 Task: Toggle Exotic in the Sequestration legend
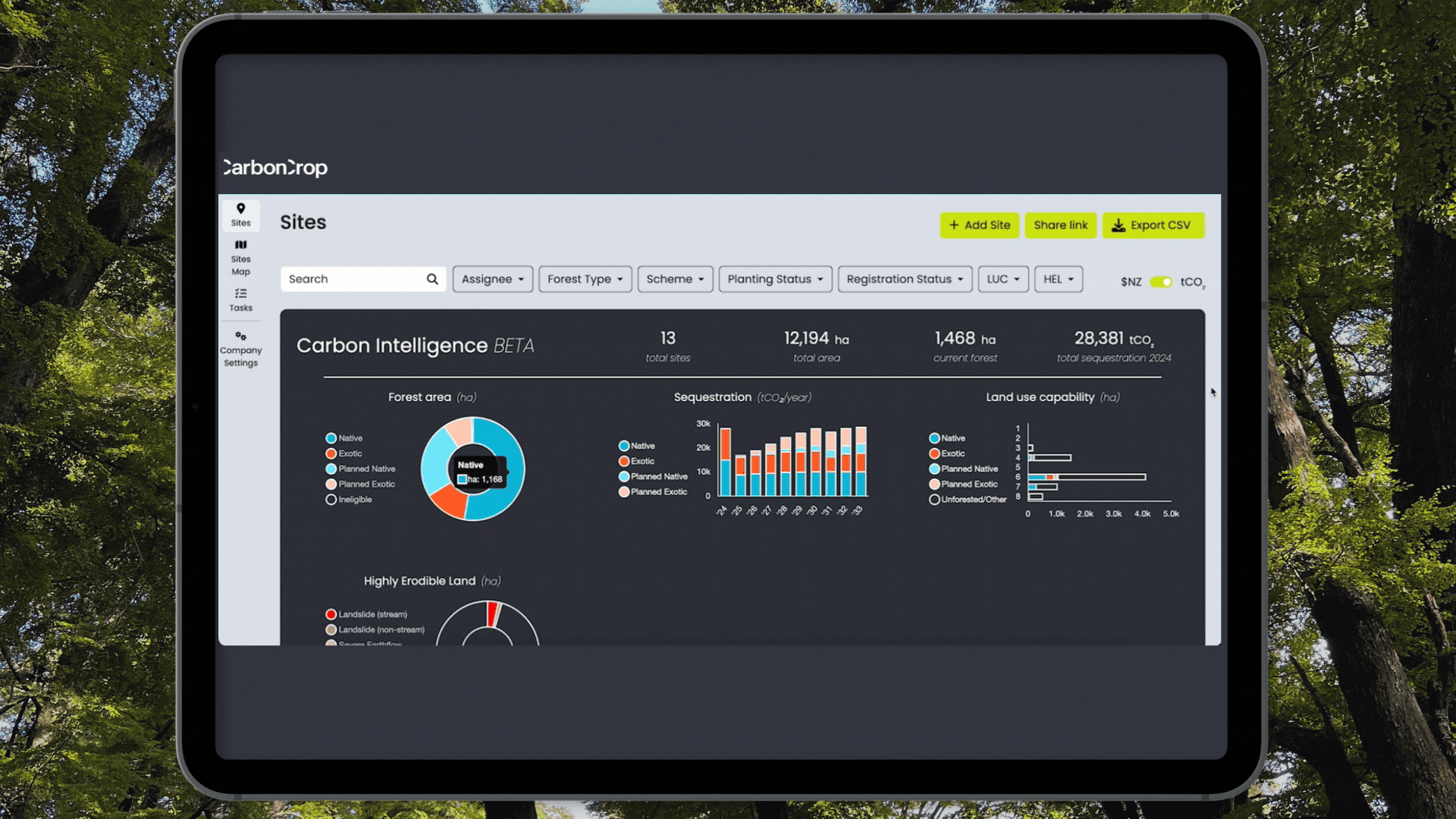point(637,461)
